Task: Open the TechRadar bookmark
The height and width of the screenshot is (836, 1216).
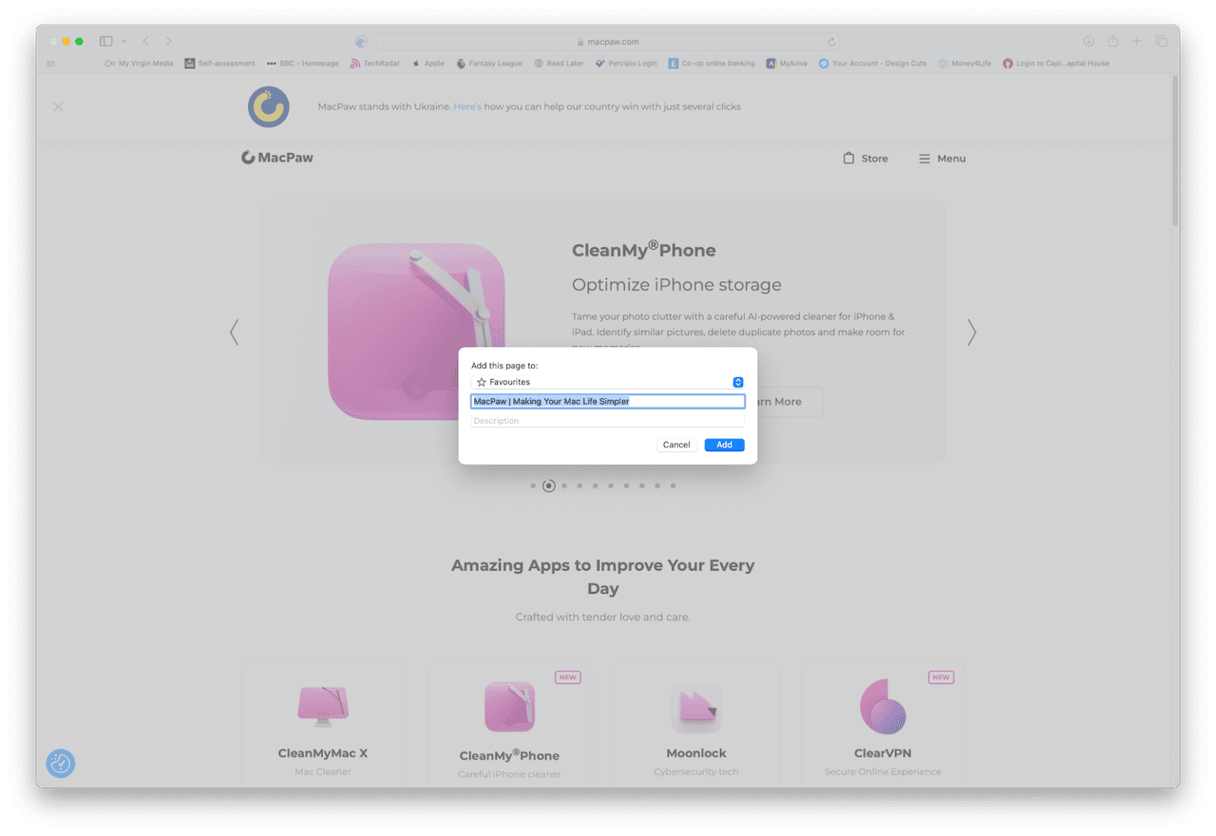Action: coord(375,63)
